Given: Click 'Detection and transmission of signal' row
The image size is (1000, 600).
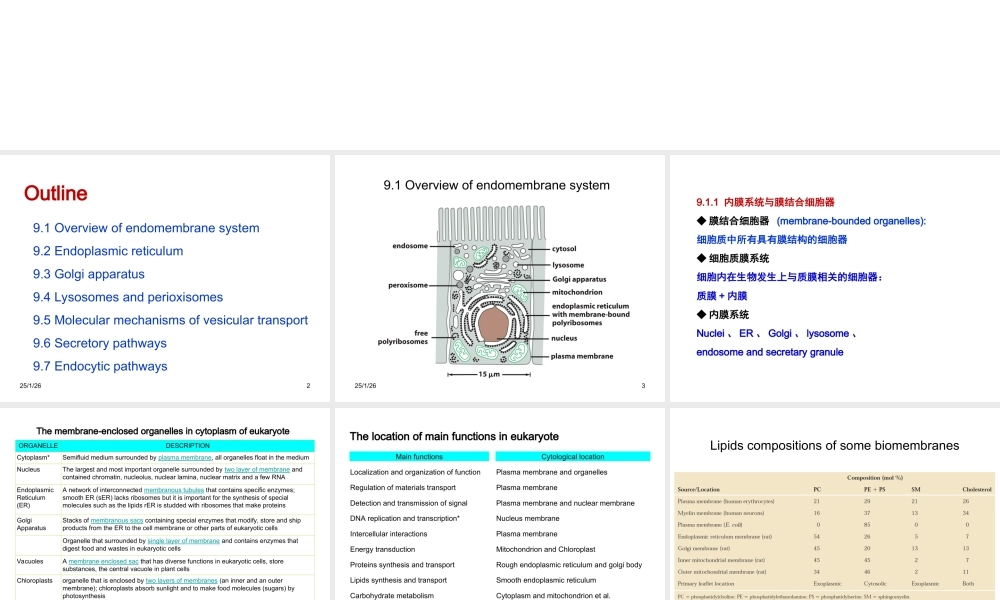Looking at the screenshot, I should (x=408, y=503).
